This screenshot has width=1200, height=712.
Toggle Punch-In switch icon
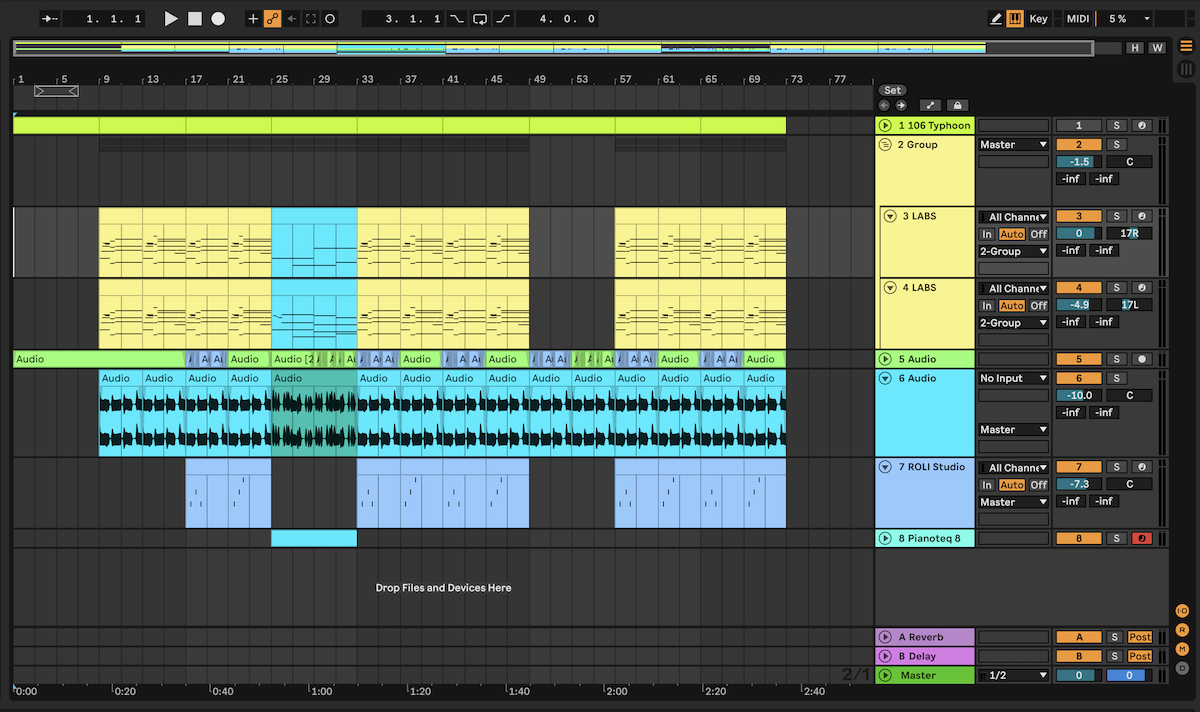pyautogui.click(x=457, y=19)
